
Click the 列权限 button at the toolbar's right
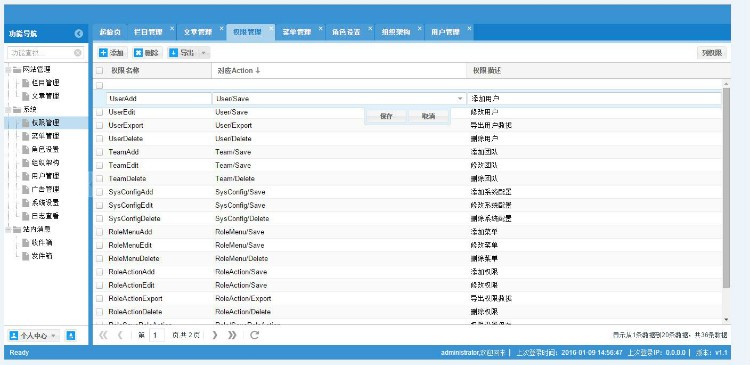click(x=712, y=53)
